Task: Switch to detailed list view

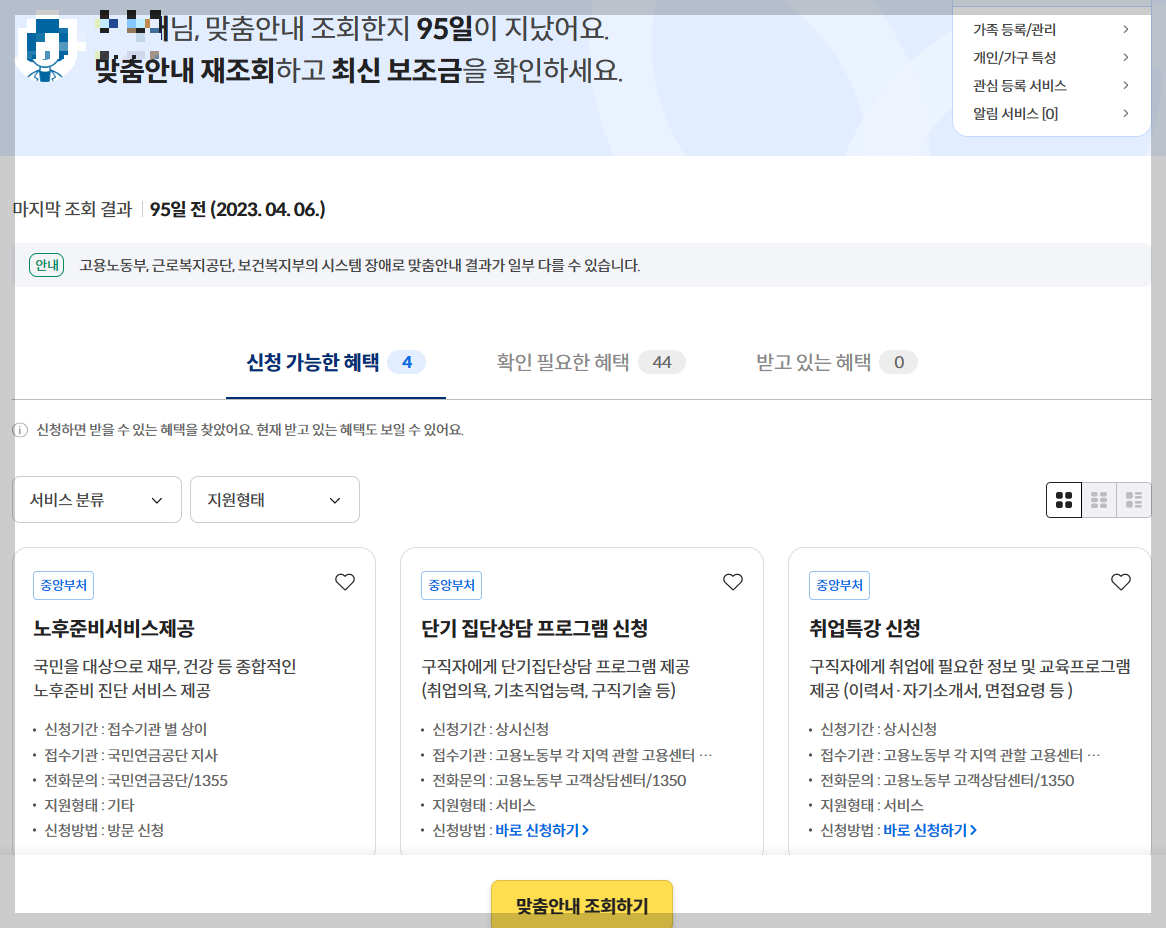Action: pos(1134,499)
